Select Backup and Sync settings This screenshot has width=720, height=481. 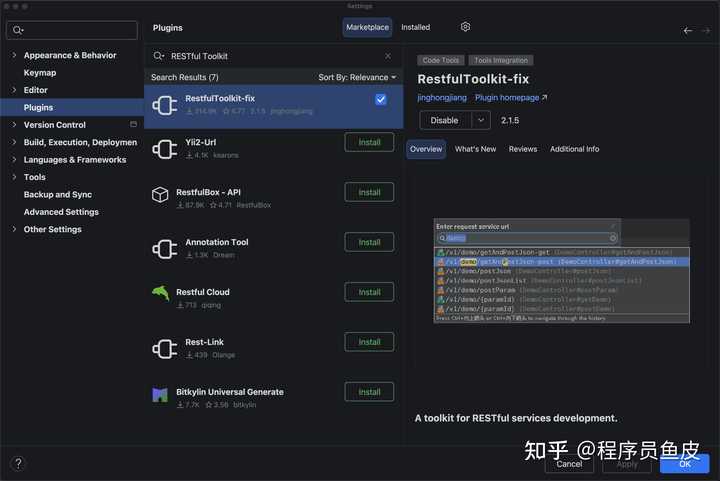coord(58,195)
